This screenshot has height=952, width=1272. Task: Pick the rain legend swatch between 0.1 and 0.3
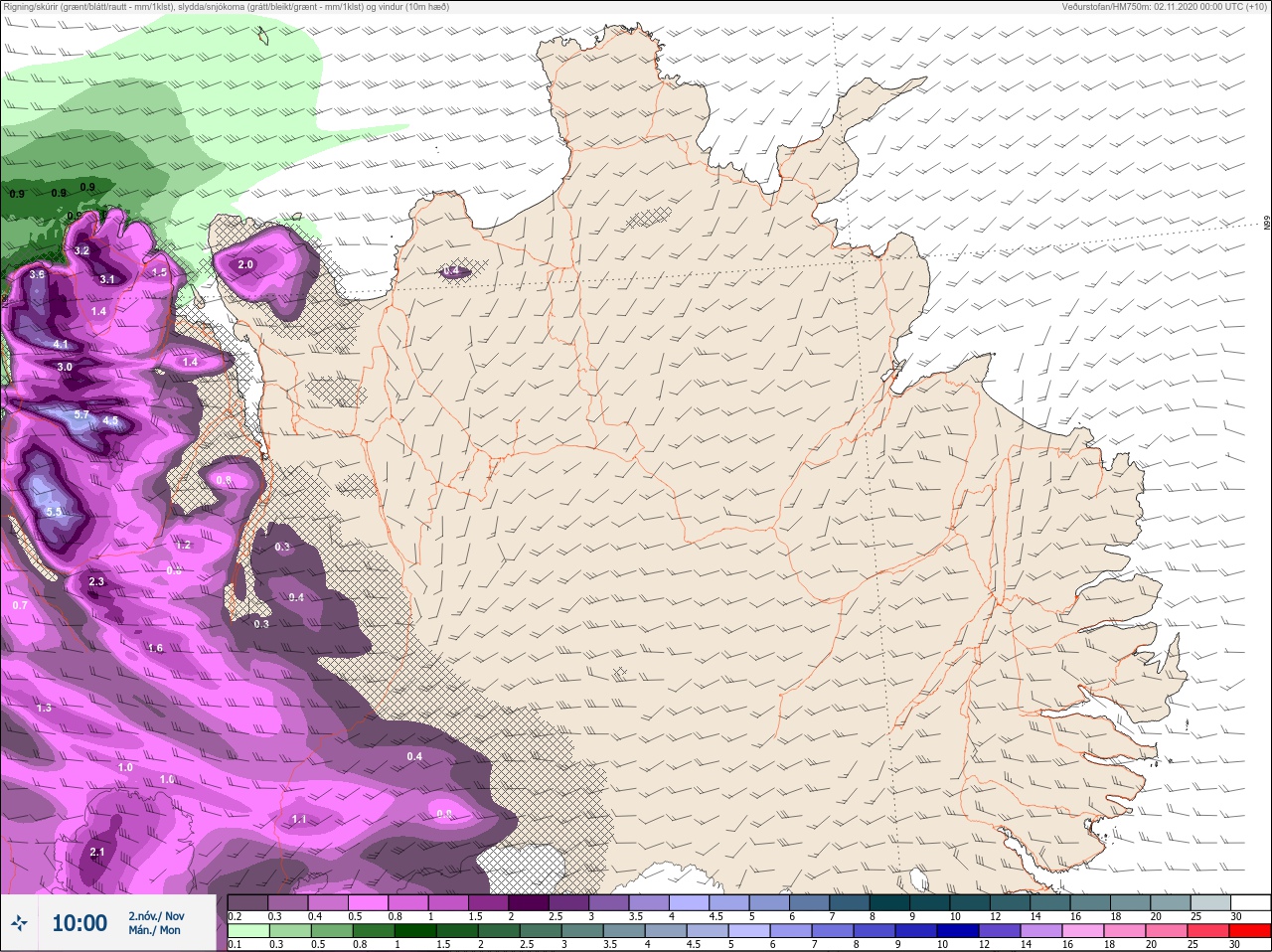tap(248, 930)
